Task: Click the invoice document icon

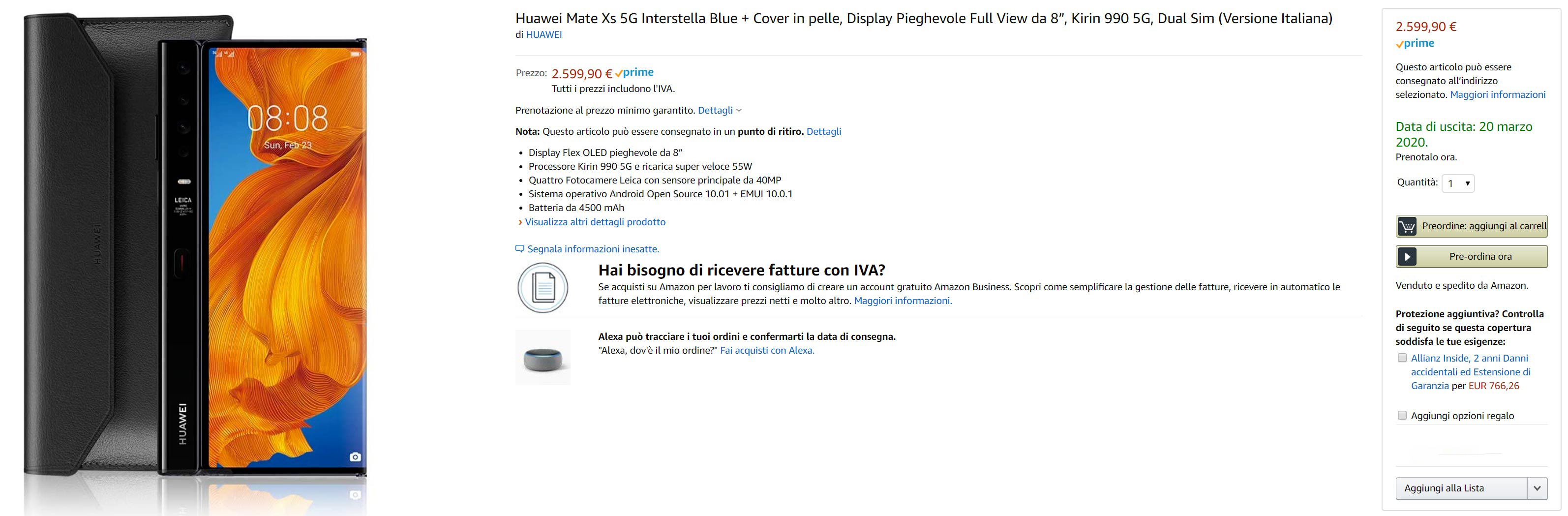Action: click(543, 288)
